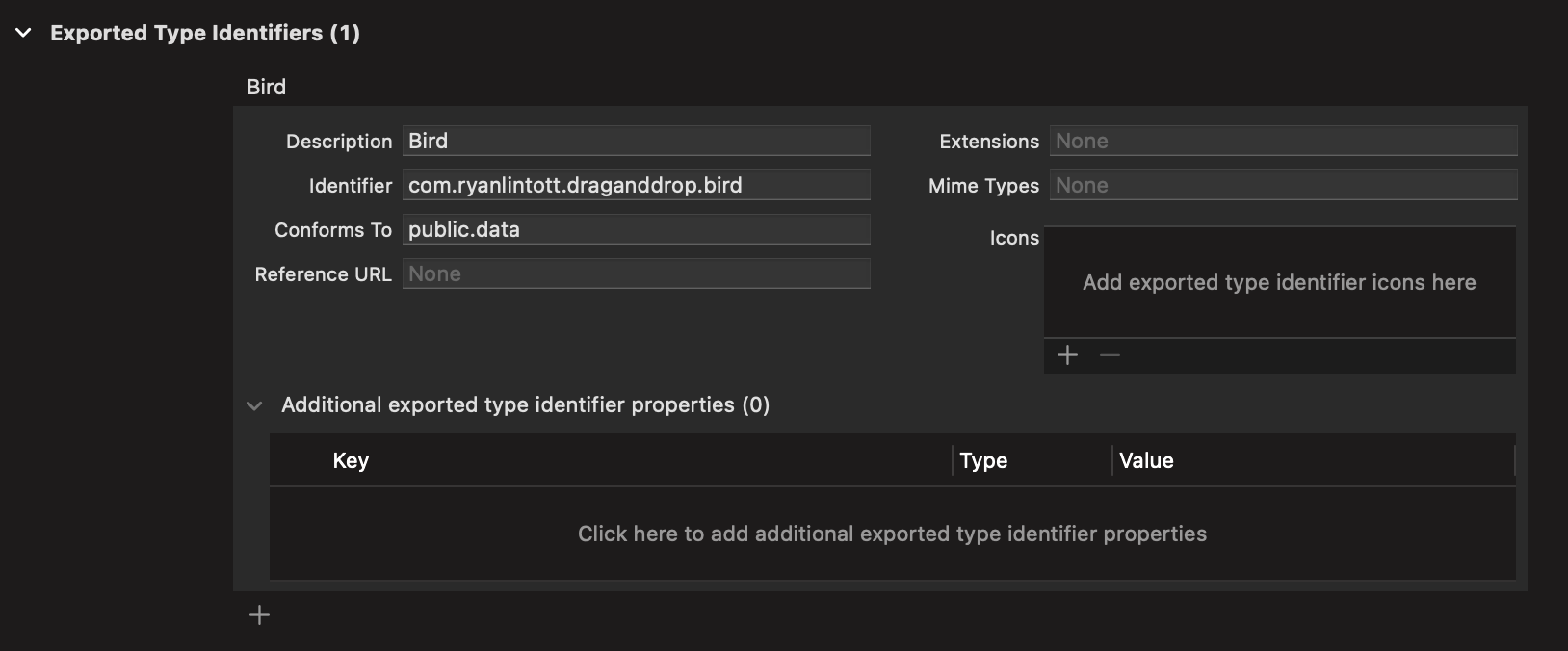Select the Value column header
1568x651 pixels.
coord(1146,460)
